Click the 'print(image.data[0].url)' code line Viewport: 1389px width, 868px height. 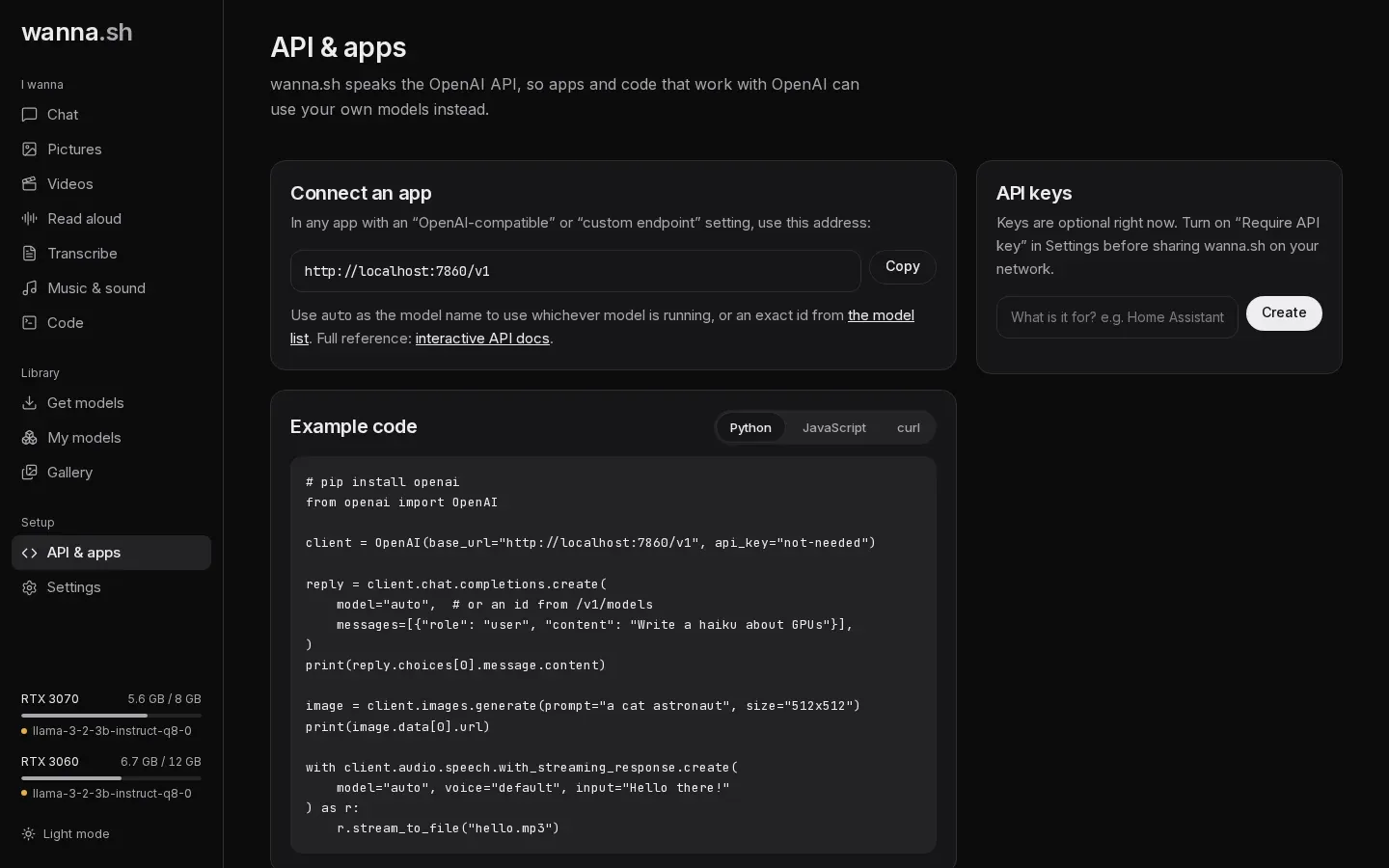397,727
